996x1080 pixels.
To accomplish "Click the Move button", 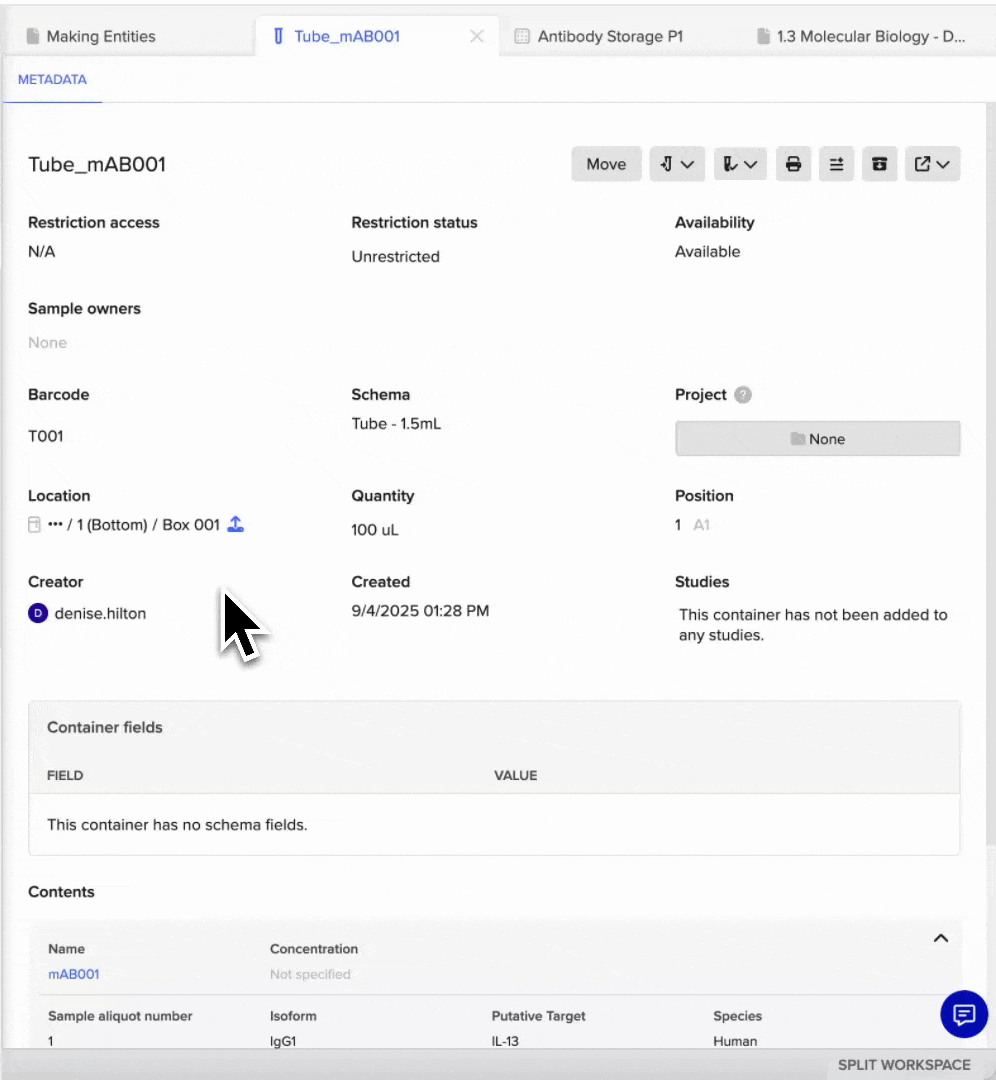I will point(606,163).
